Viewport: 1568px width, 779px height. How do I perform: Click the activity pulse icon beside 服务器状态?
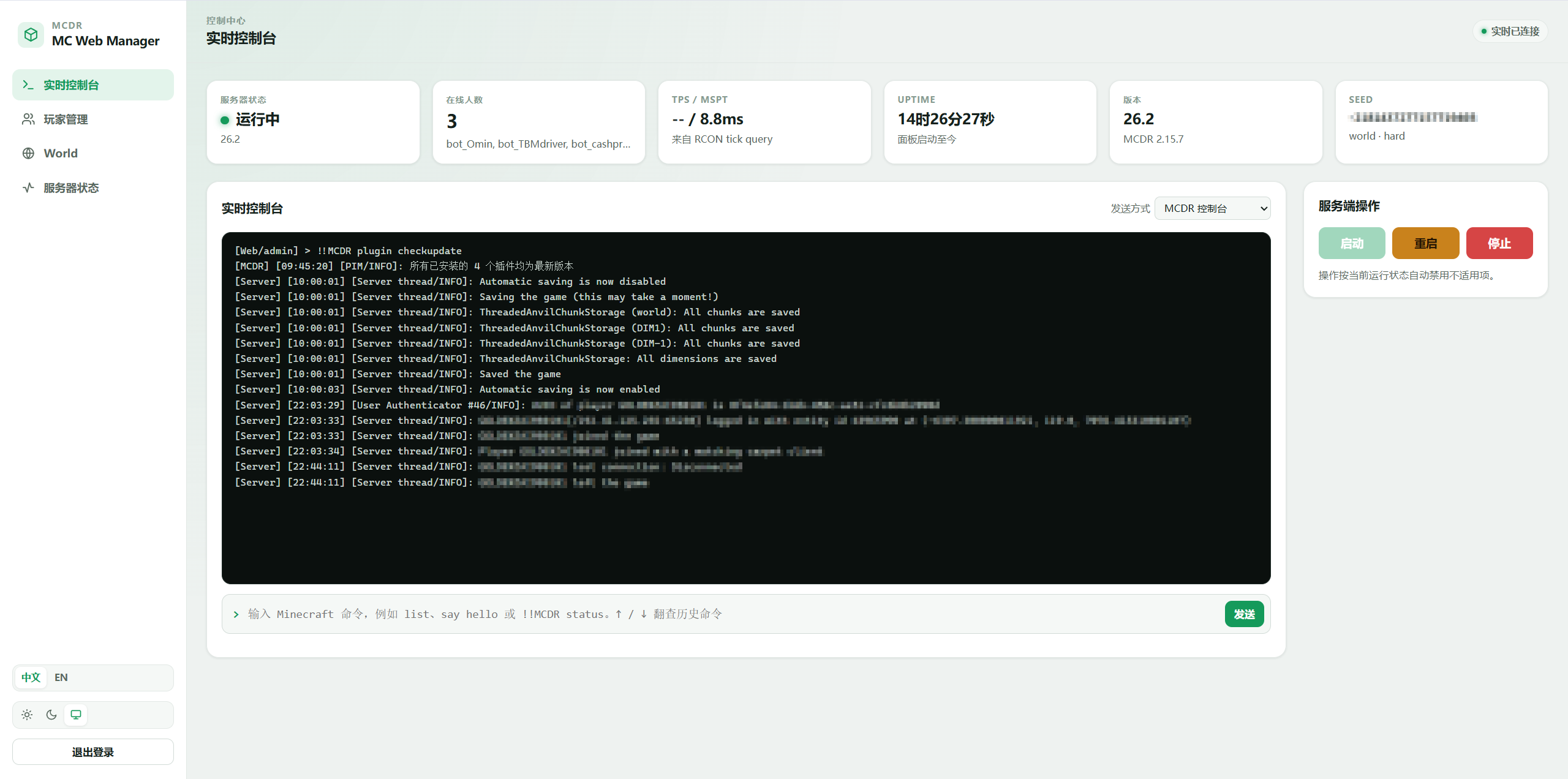tap(28, 187)
